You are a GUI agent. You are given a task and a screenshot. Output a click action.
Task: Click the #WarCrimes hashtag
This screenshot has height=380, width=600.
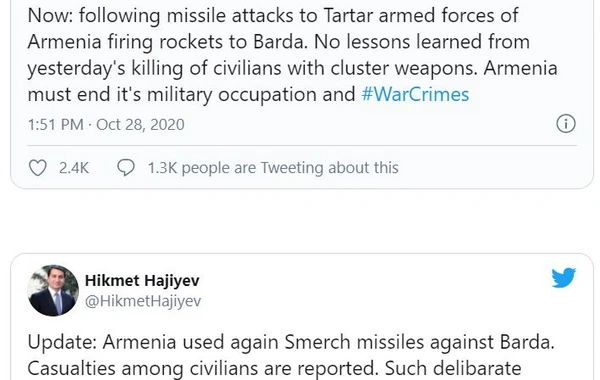click(x=415, y=95)
